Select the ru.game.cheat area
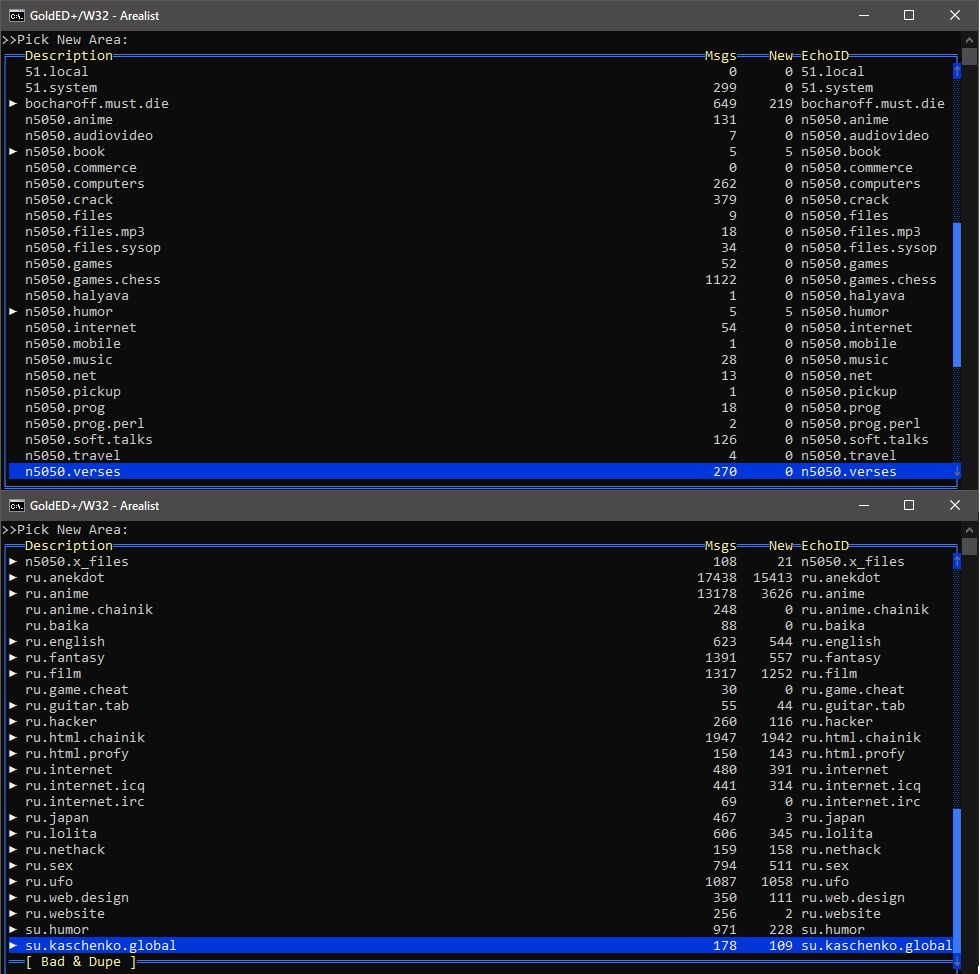 pyautogui.click(x=481, y=690)
